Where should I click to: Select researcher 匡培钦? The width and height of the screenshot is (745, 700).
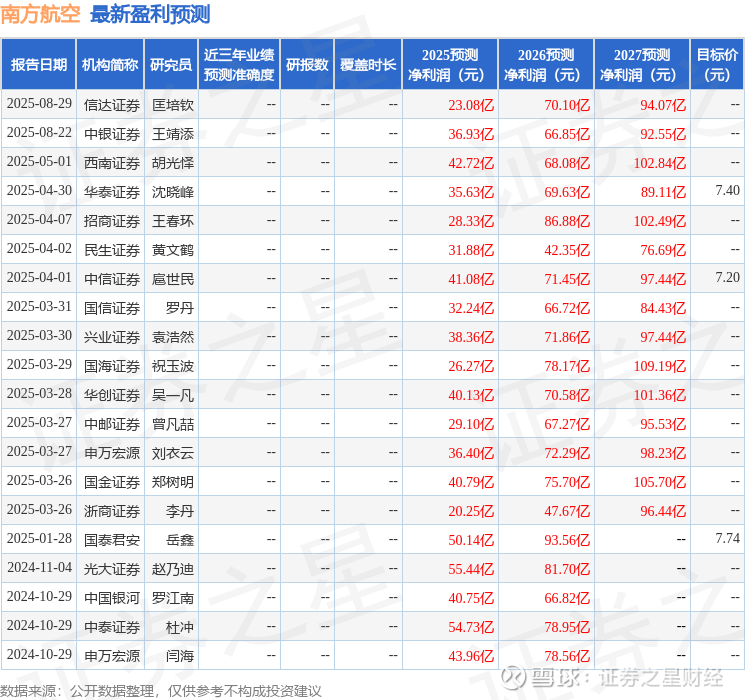point(172,105)
